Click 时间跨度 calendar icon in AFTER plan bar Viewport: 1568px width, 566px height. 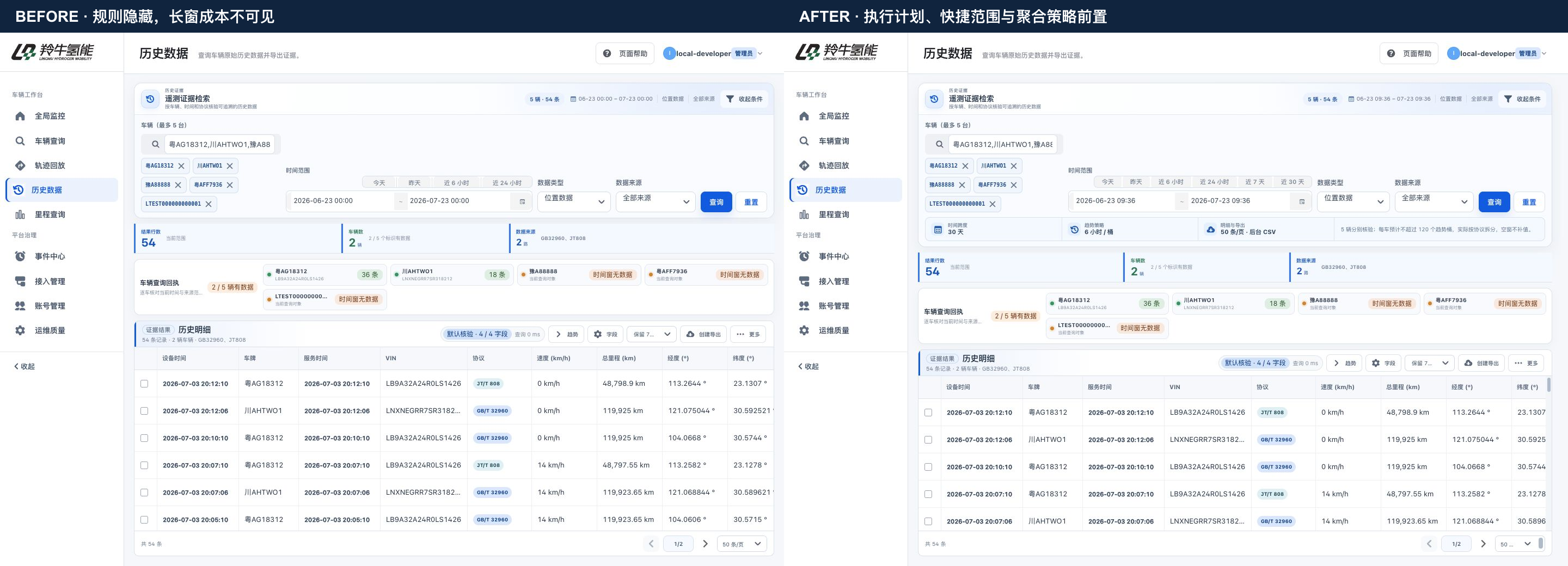[x=938, y=230]
